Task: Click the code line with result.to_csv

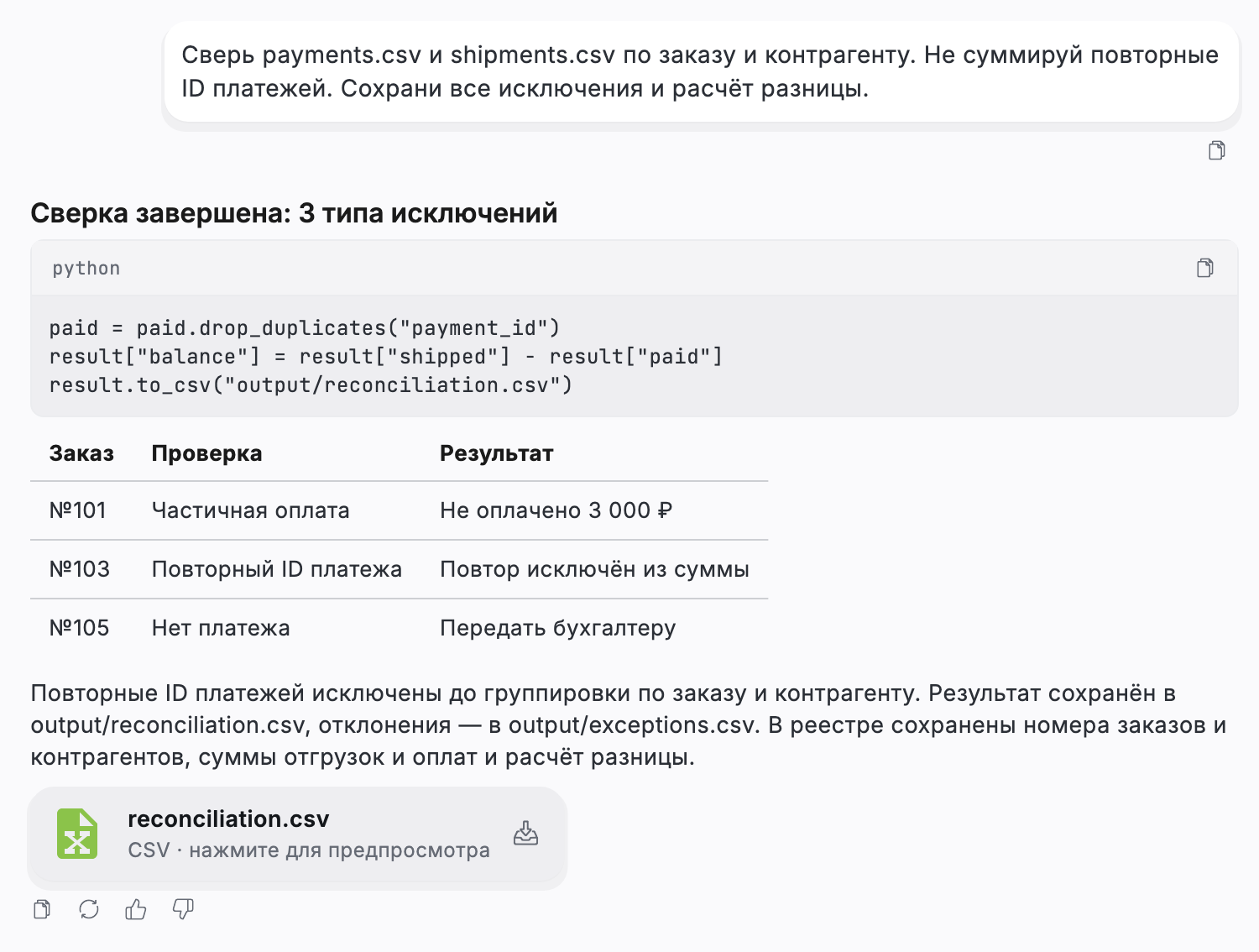Action: [311, 384]
